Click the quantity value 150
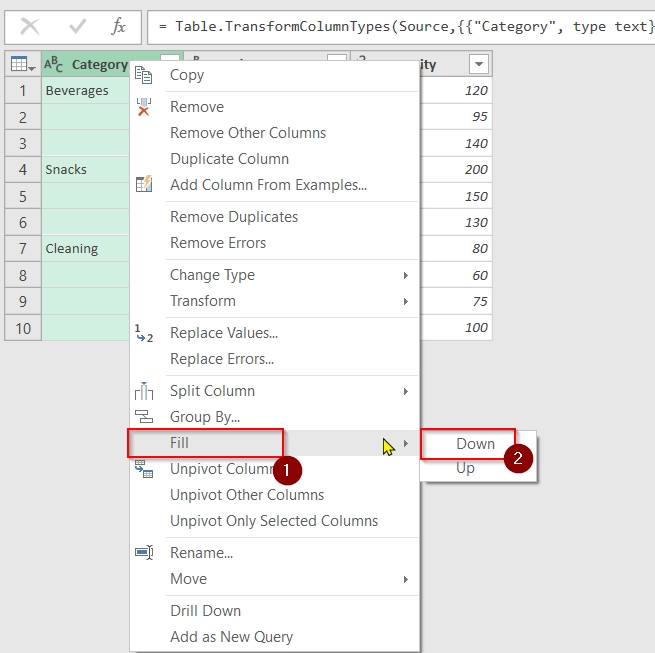The width and height of the screenshot is (655, 653). click(476, 196)
